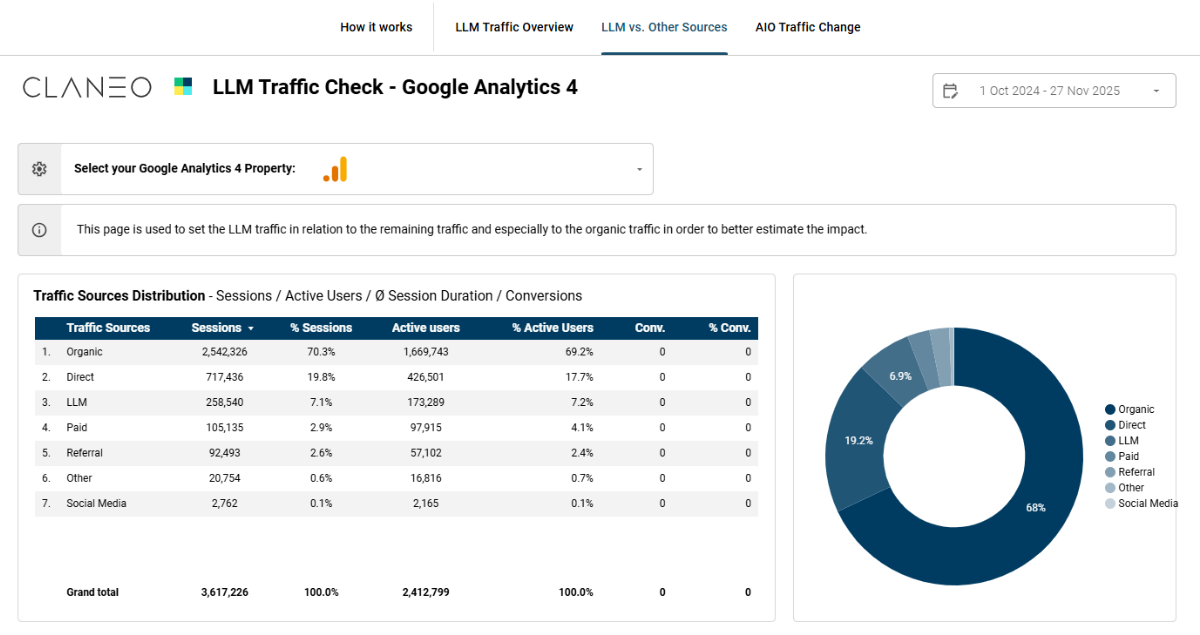Click the info circle icon
This screenshot has width=1200, height=635.
[39, 230]
